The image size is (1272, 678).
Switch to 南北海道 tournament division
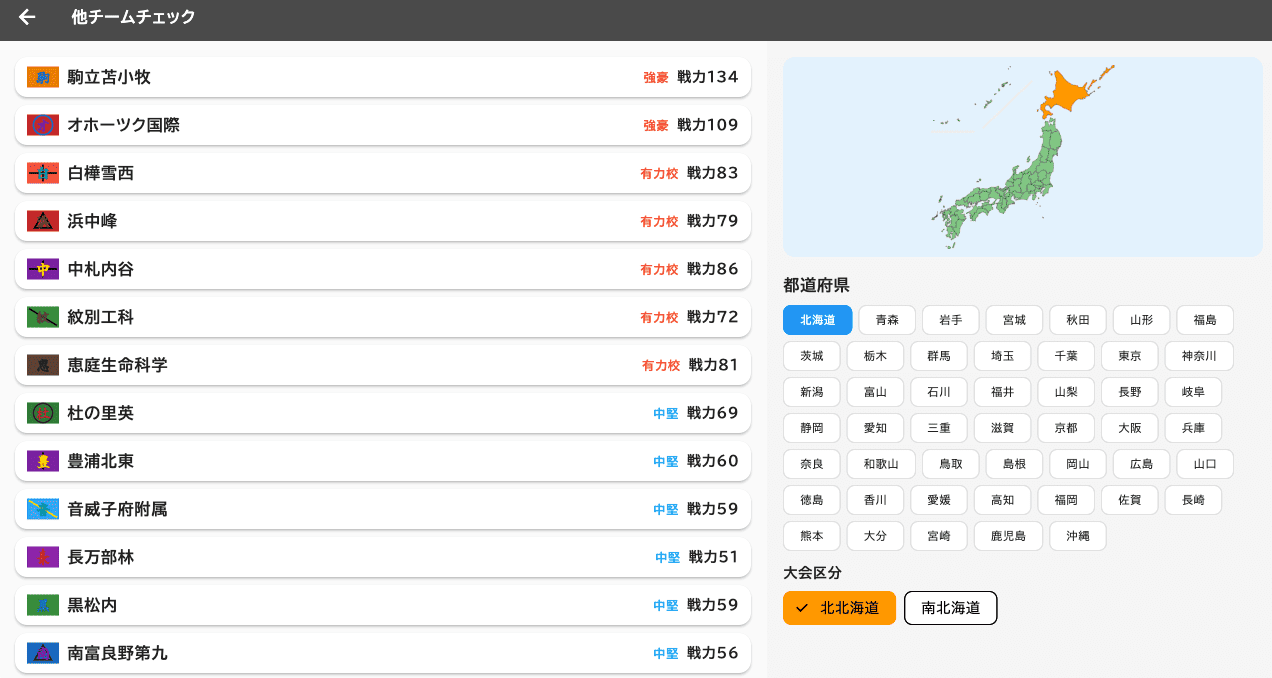tap(950, 608)
